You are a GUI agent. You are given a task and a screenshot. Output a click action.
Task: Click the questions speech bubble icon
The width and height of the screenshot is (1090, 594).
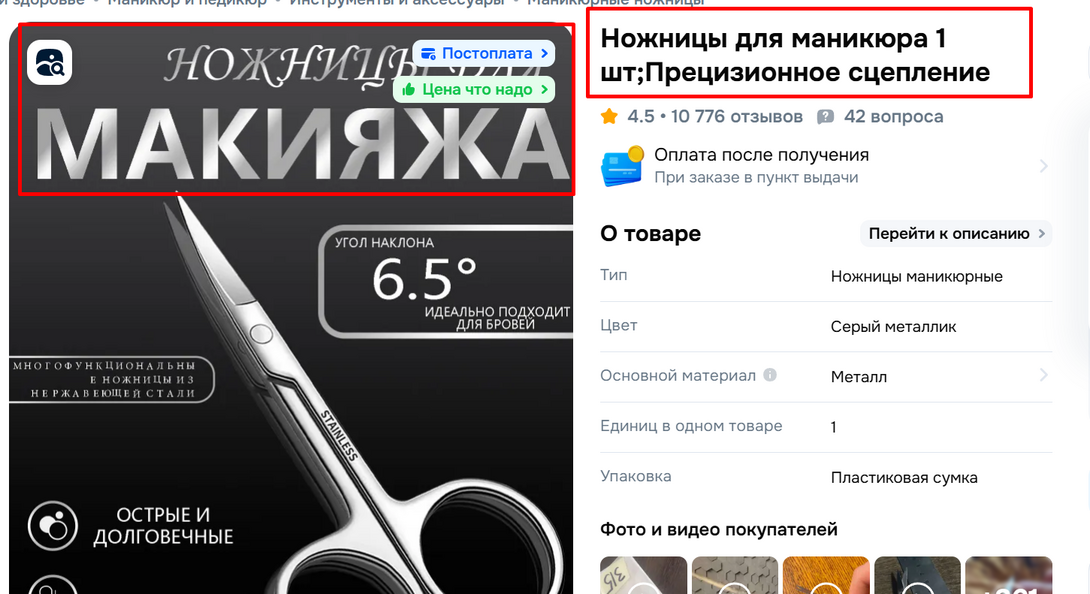point(825,117)
